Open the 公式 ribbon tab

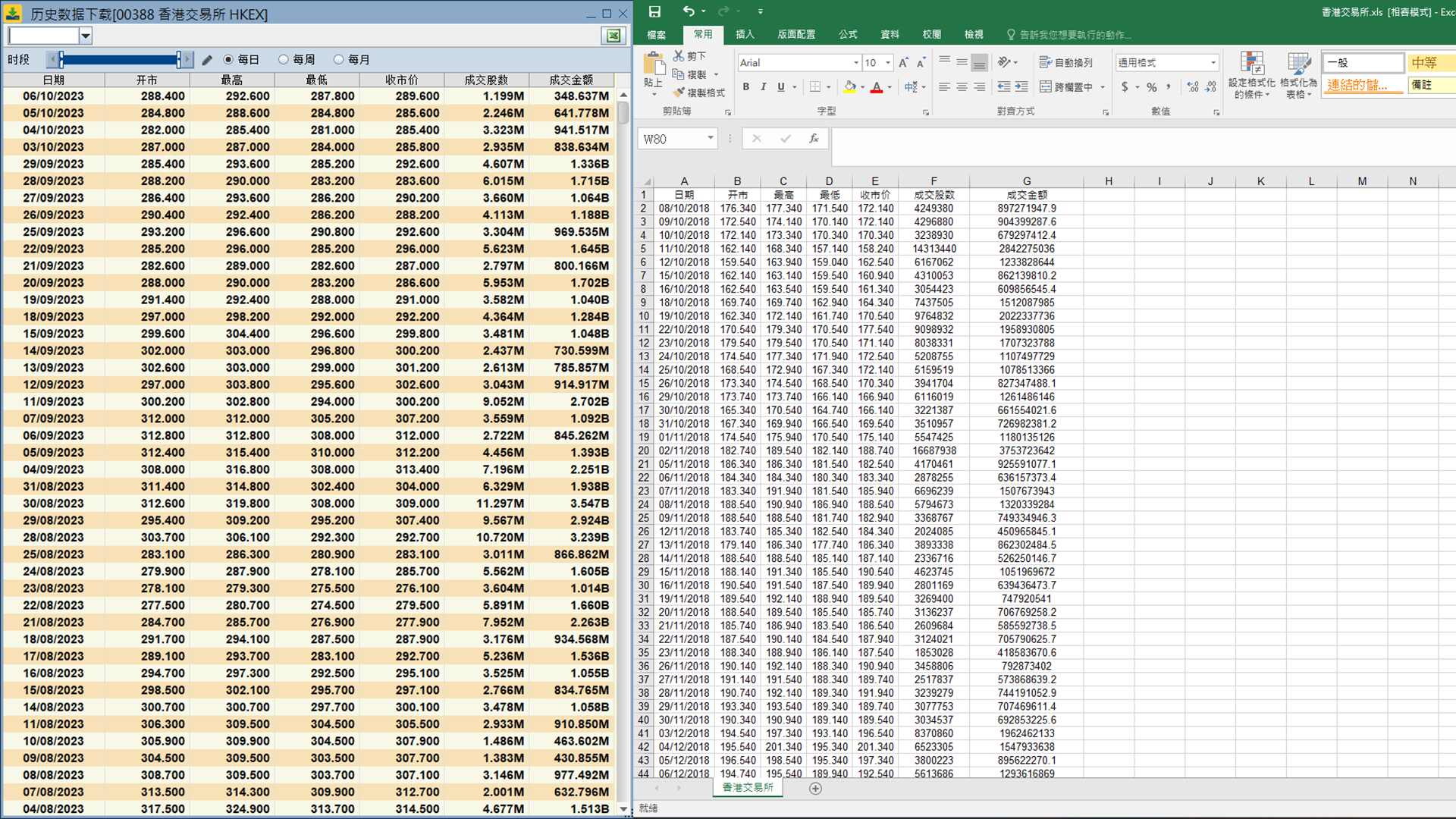[x=848, y=34]
